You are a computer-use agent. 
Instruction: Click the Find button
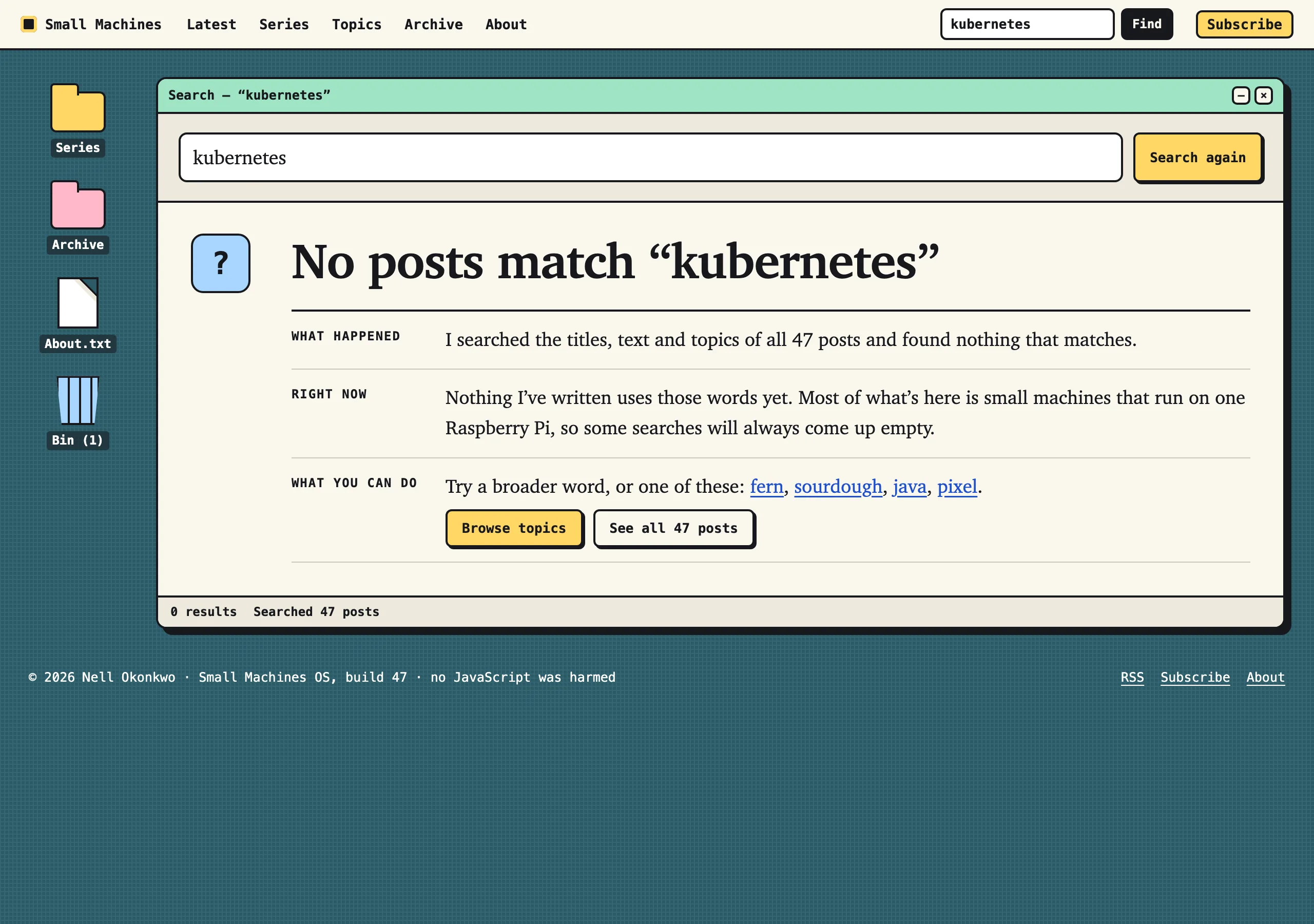click(1147, 24)
